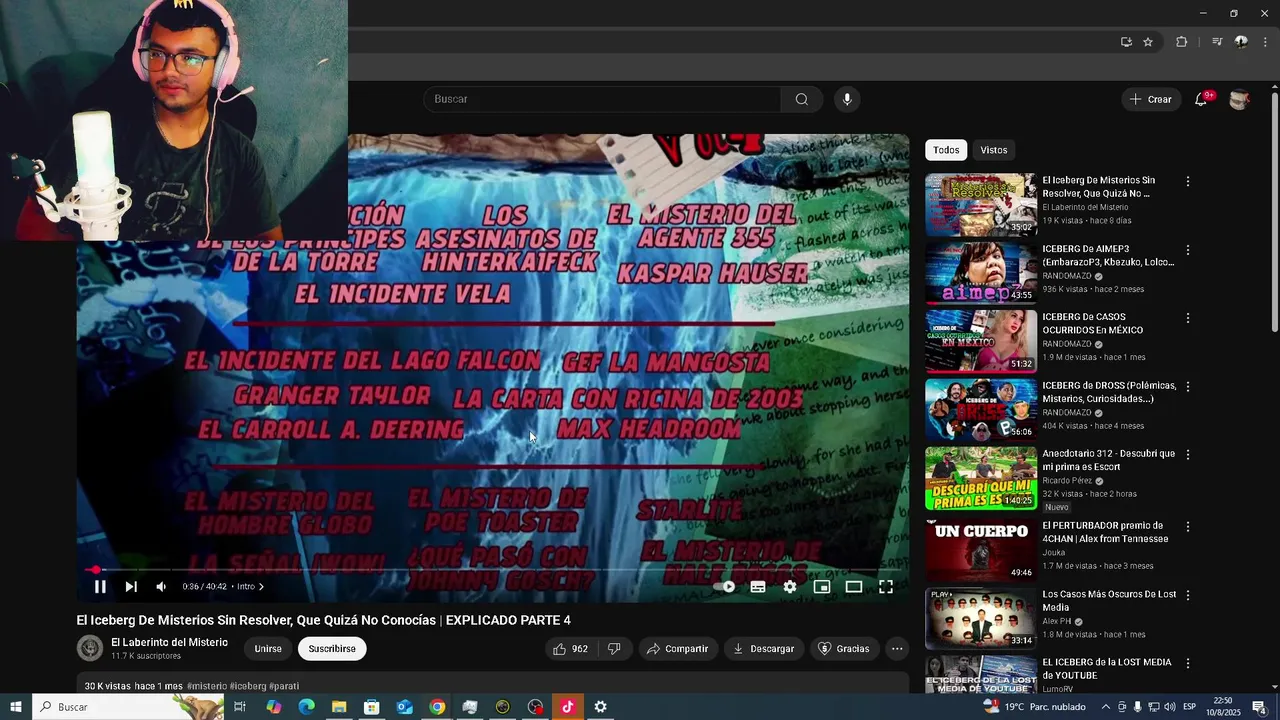Toggle subtitles in the video player
Screen dimensions: 1280x720
[758, 587]
